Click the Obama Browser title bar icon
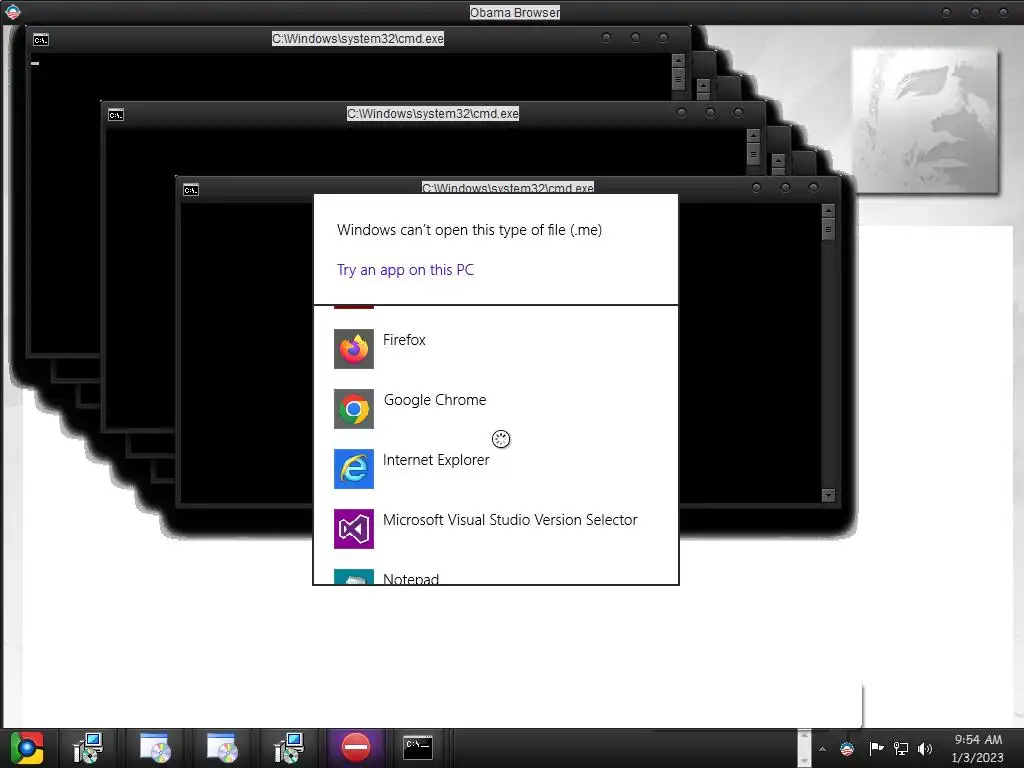 pyautogui.click(x=12, y=12)
